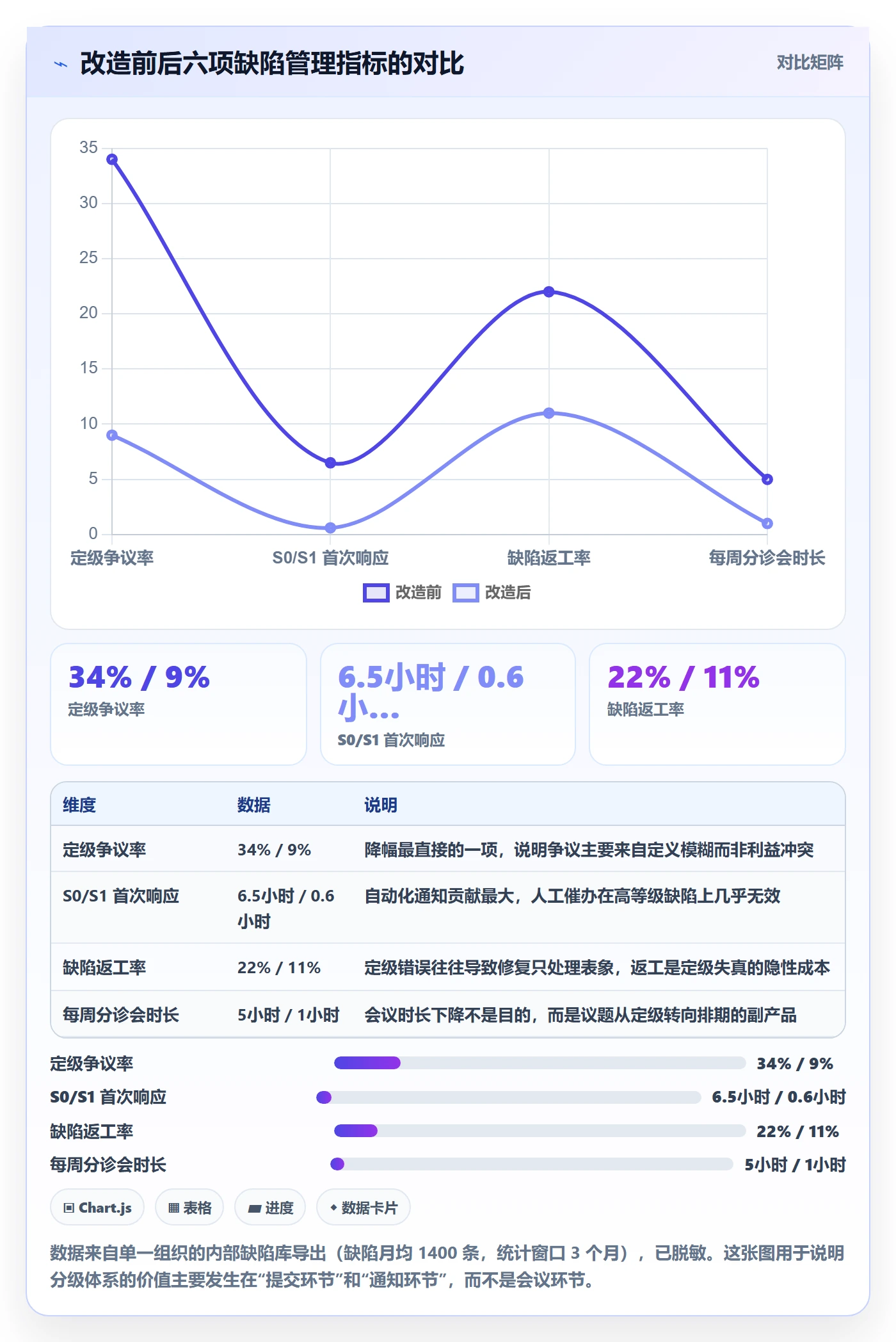This screenshot has width=896, height=1342.
Task: Click the S0/S1 首次响应 x-axis label
Action: click(x=330, y=558)
